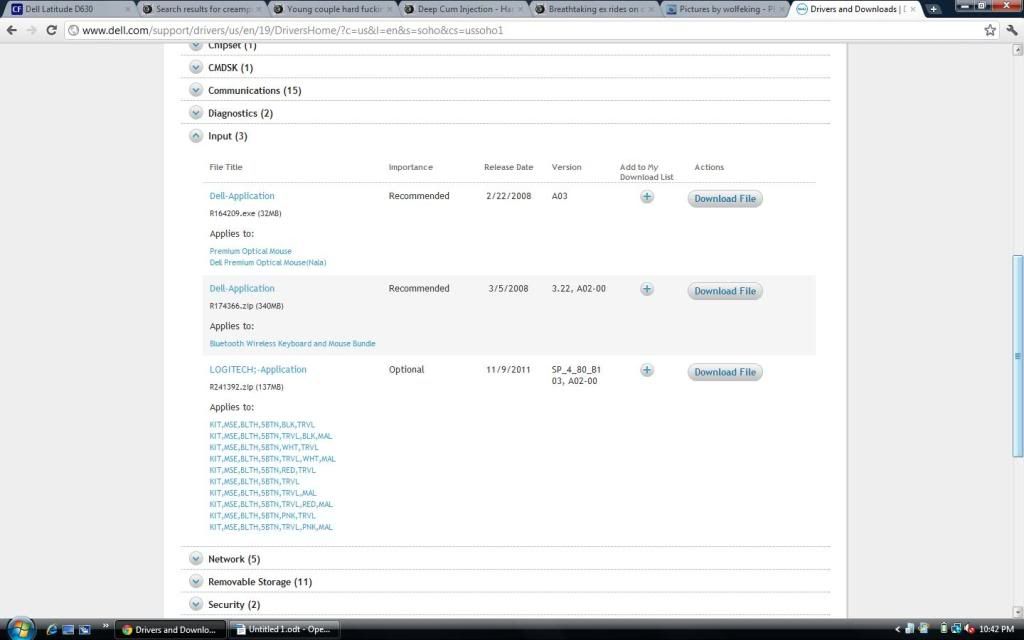Expand the CMDSK (1) category

tap(195, 67)
